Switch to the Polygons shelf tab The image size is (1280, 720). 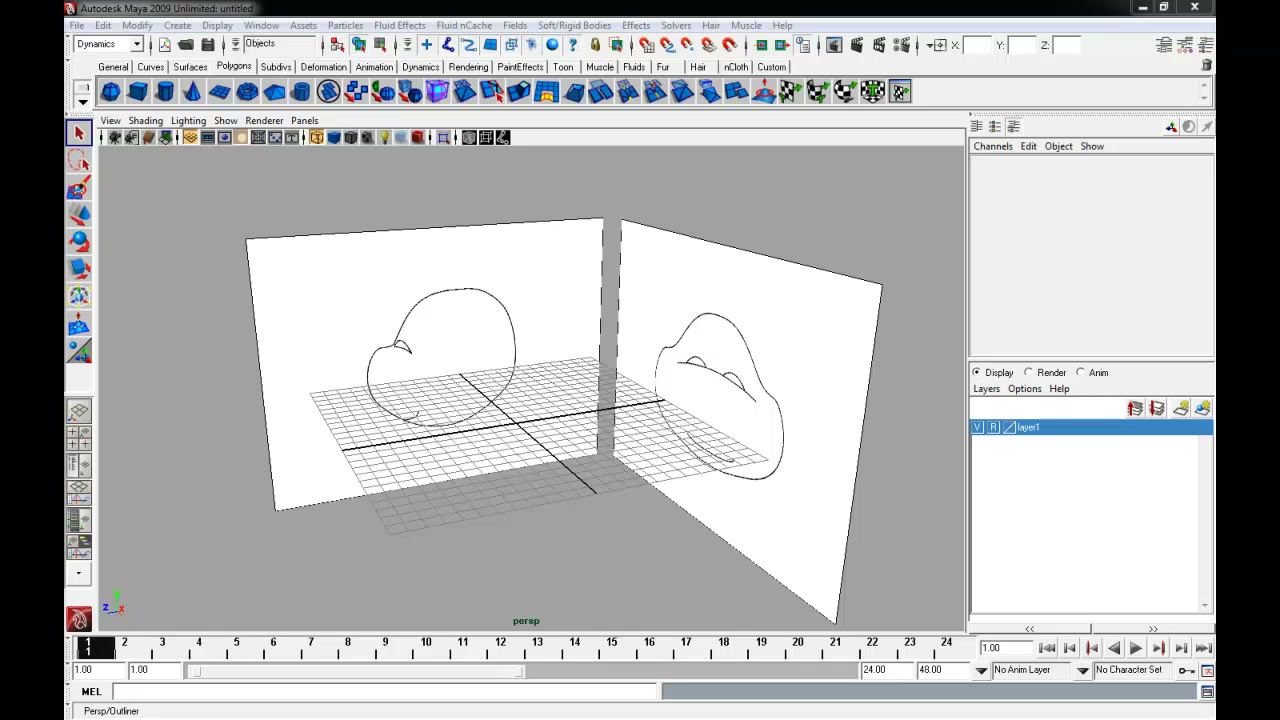[x=234, y=66]
